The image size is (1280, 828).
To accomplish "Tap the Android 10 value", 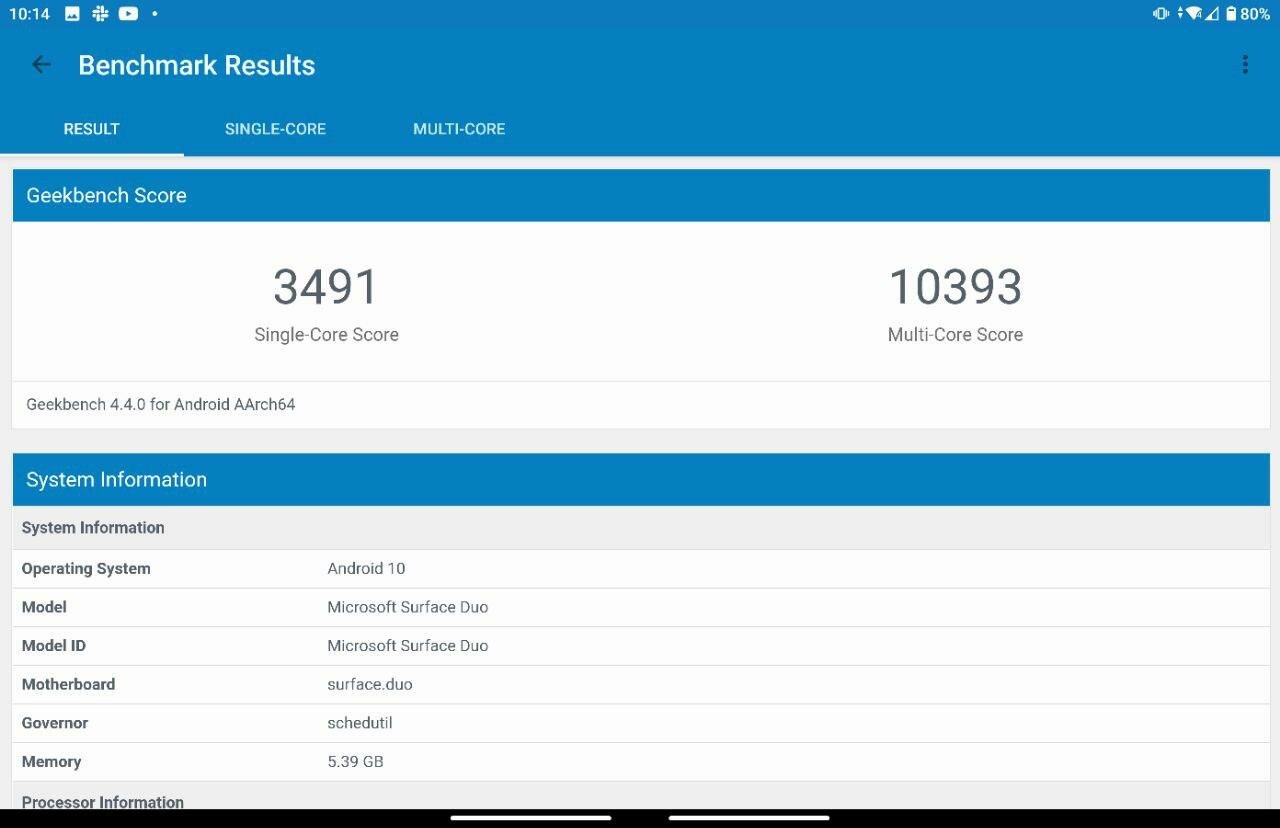I will [366, 568].
